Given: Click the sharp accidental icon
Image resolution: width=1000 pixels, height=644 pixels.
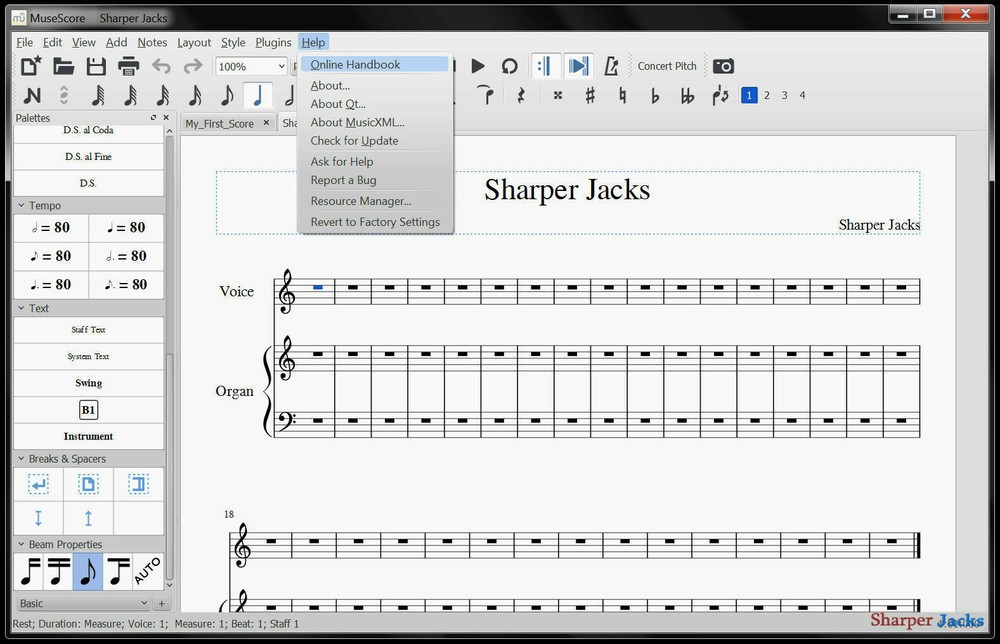Looking at the screenshot, I should point(591,95).
